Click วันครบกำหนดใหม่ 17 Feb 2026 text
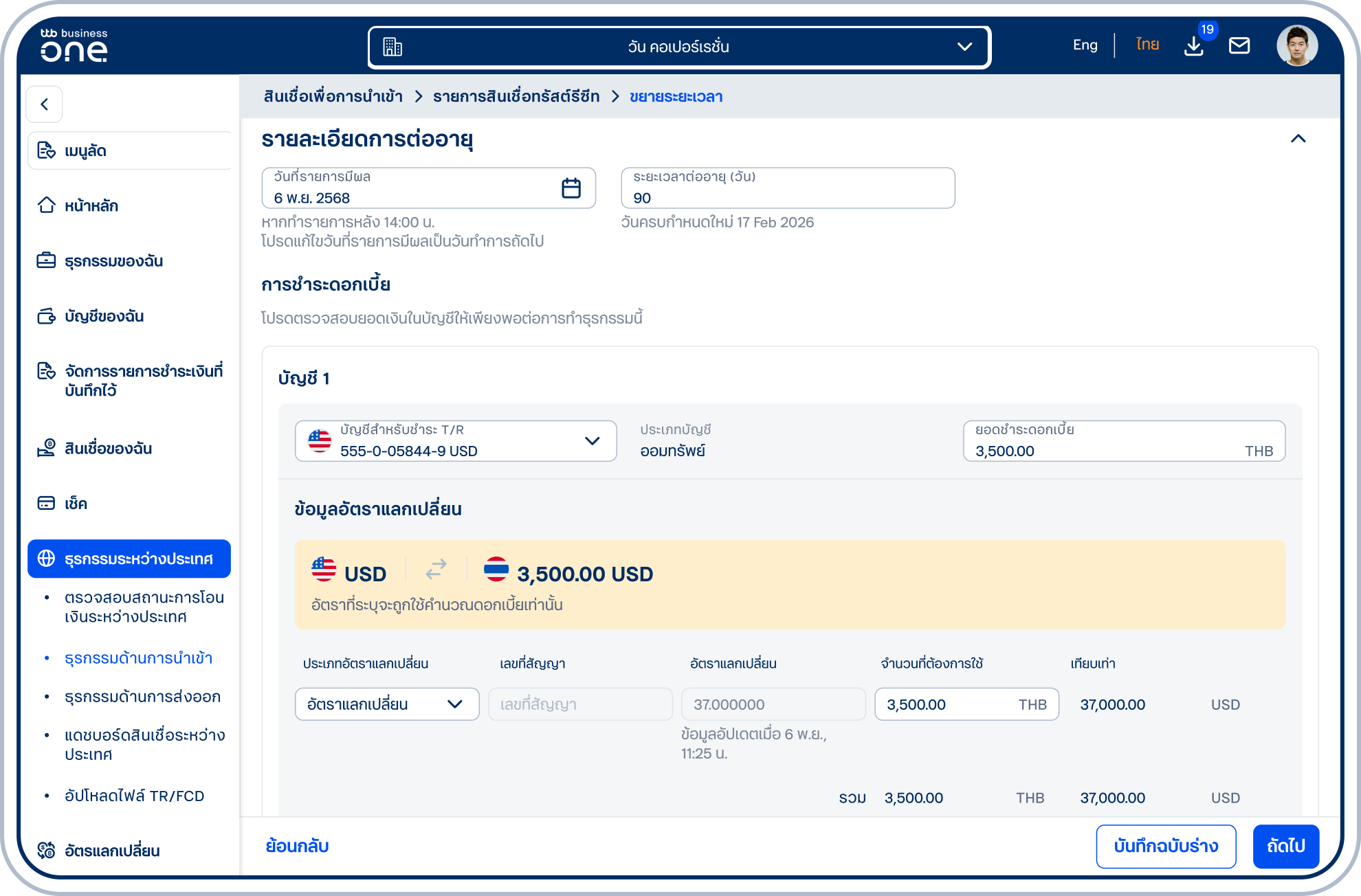Screen dimensions: 1361x896 pyautogui.click(x=717, y=222)
